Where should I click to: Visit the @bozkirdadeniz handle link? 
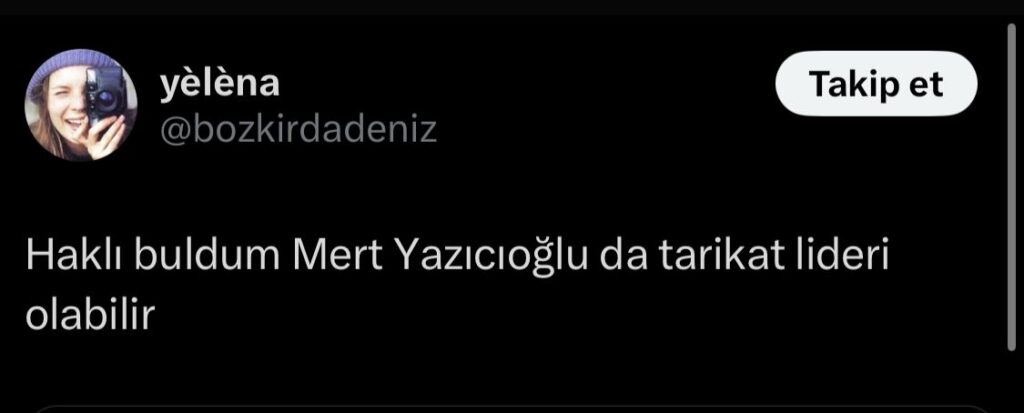(298, 129)
